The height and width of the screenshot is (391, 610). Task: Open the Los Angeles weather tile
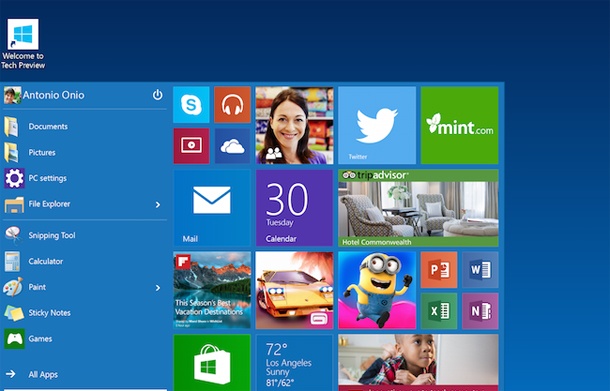(294, 363)
